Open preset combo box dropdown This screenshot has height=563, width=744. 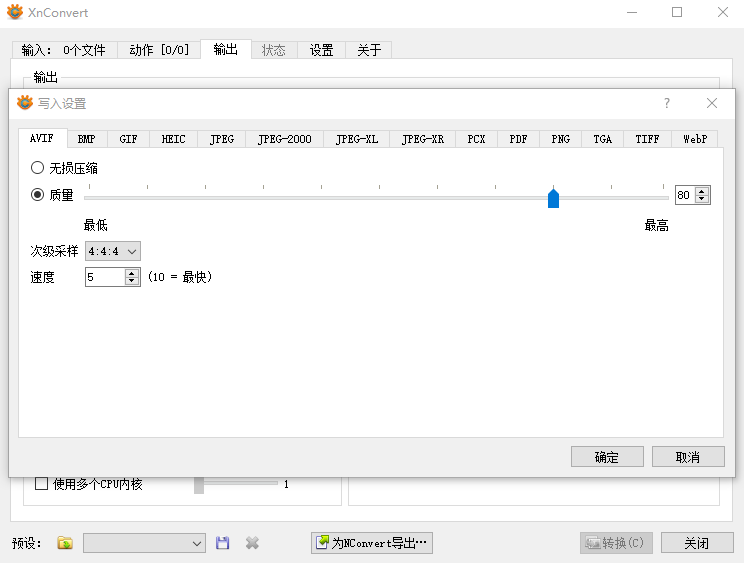[x=144, y=543]
